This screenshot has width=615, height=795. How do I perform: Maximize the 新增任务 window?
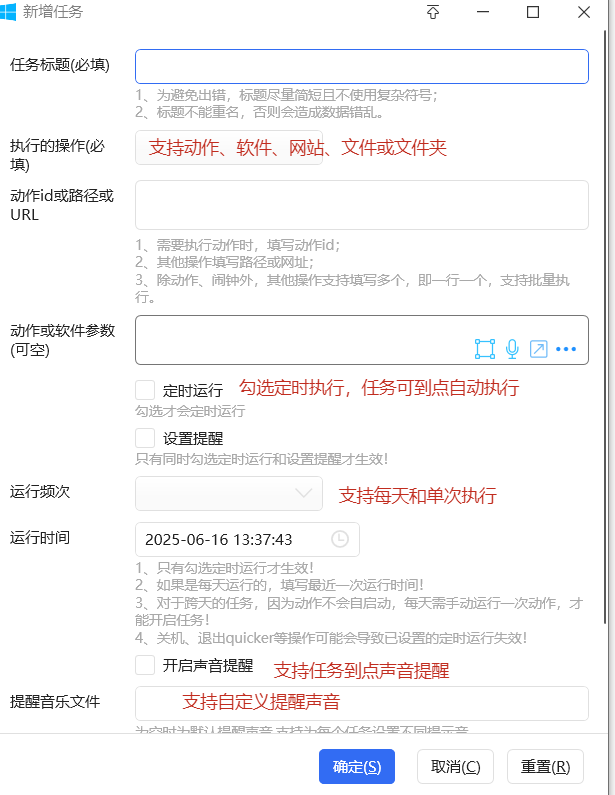[533, 12]
